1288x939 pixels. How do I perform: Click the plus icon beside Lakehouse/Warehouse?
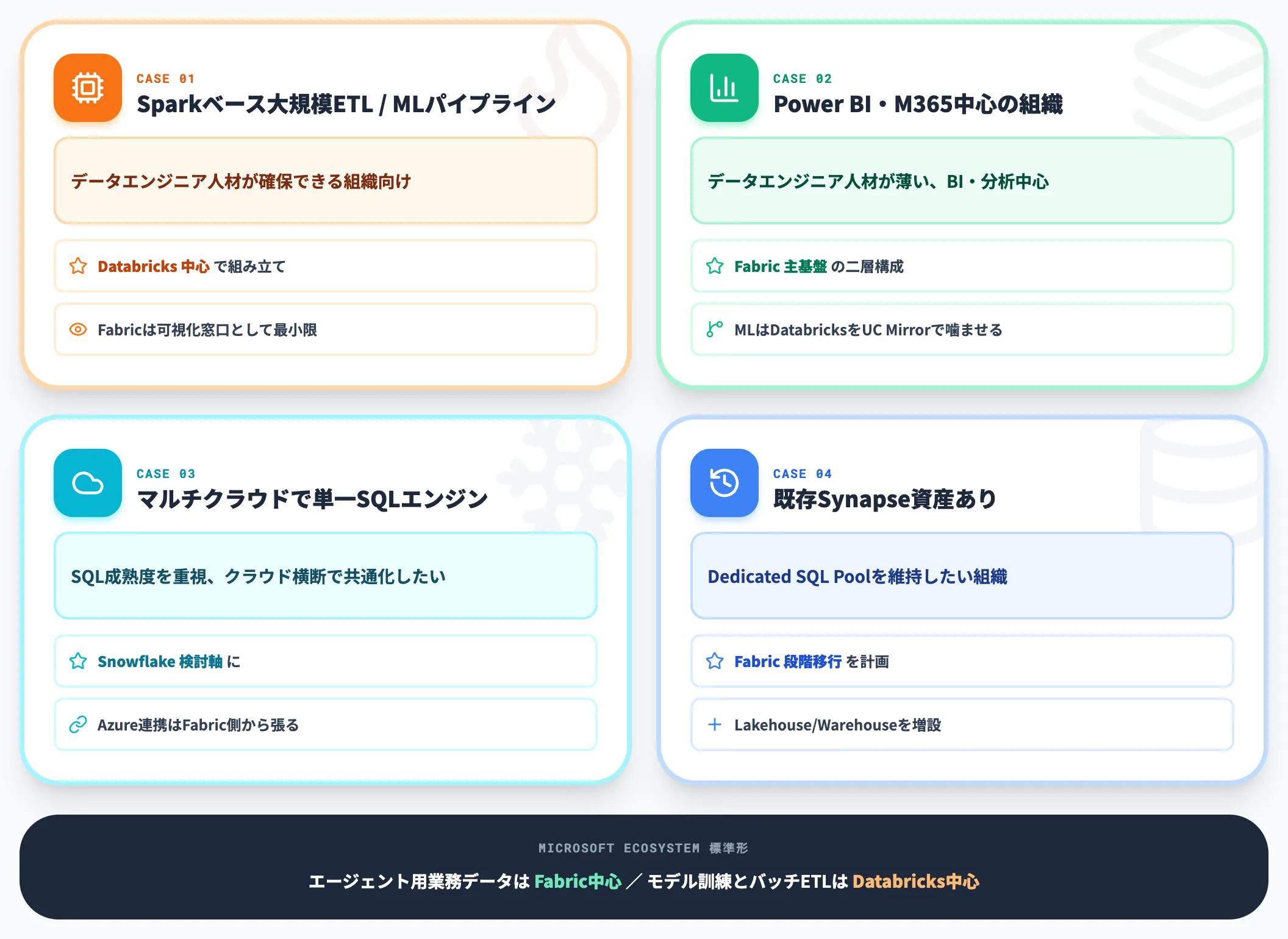(715, 724)
